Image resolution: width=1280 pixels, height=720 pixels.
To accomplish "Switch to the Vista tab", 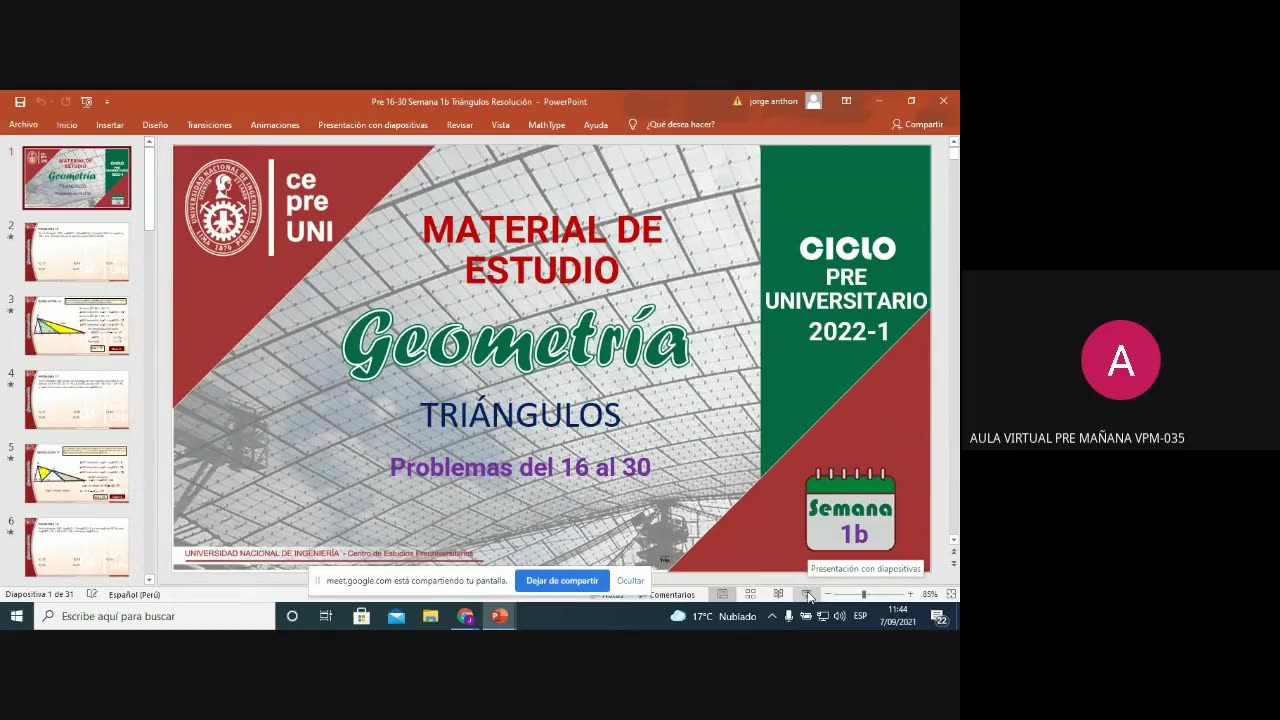I will coord(501,125).
